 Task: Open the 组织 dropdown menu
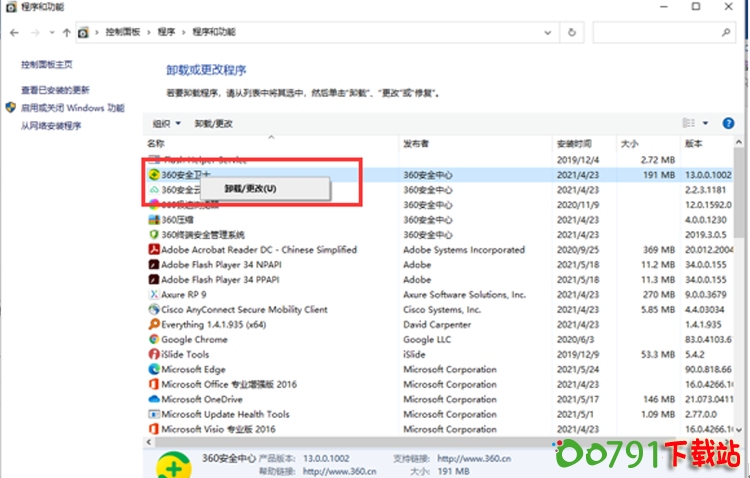(x=166, y=123)
